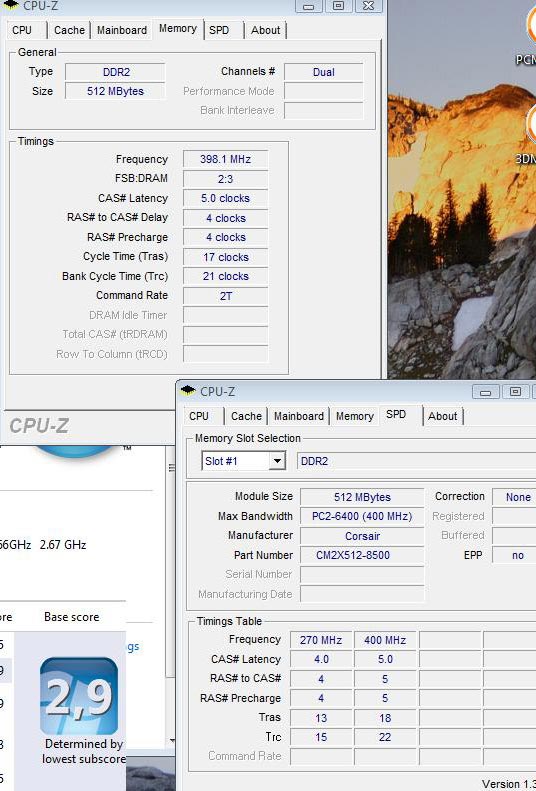Click the CPU-Z title icon of lower window

pyautogui.click(x=188, y=391)
